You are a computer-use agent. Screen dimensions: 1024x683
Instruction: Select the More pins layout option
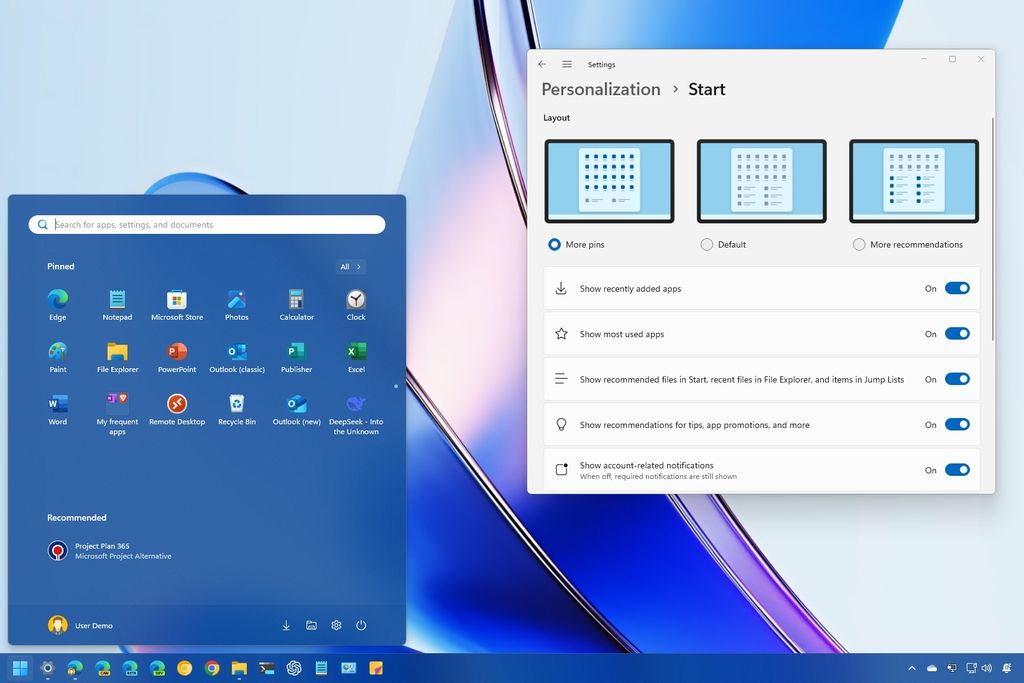coord(555,244)
